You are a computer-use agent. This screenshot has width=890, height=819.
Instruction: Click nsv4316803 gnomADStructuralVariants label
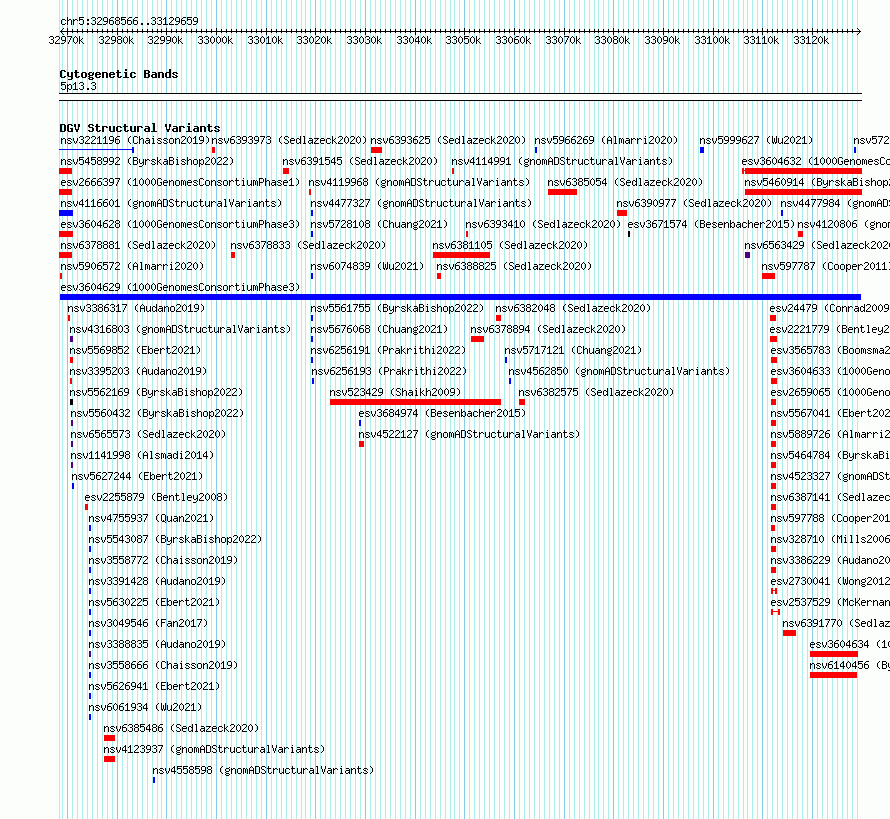(x=180, y=329)
